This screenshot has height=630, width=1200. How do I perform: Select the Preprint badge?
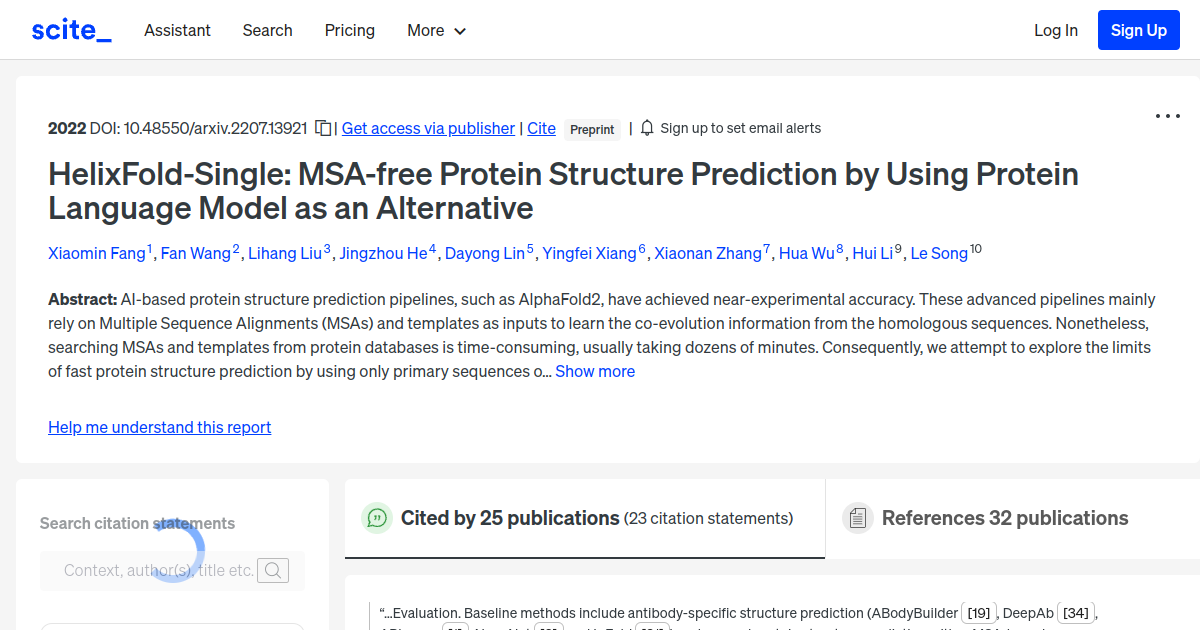592,129
